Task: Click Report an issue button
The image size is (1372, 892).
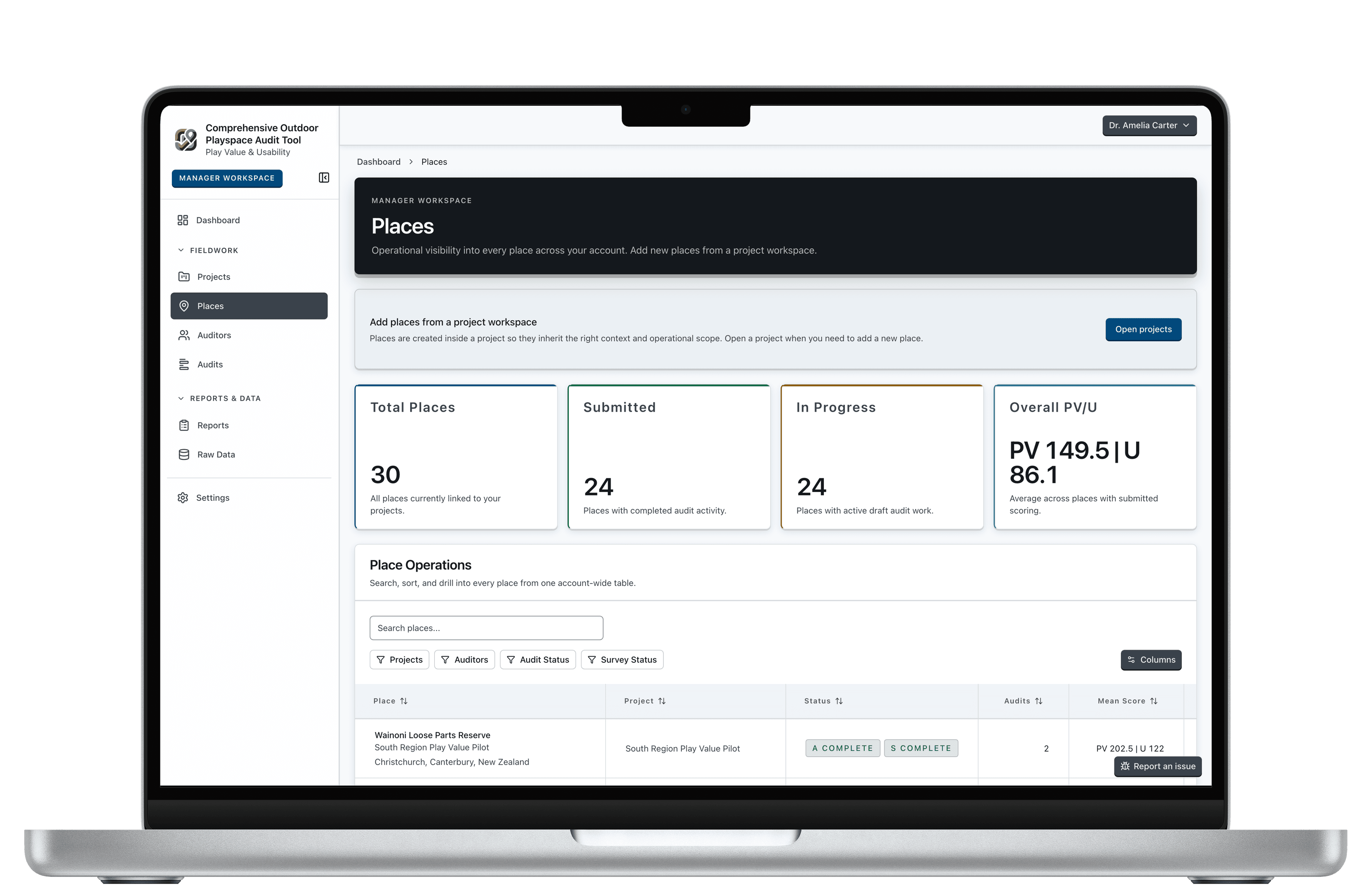Action: click(x=1158, y=766)
